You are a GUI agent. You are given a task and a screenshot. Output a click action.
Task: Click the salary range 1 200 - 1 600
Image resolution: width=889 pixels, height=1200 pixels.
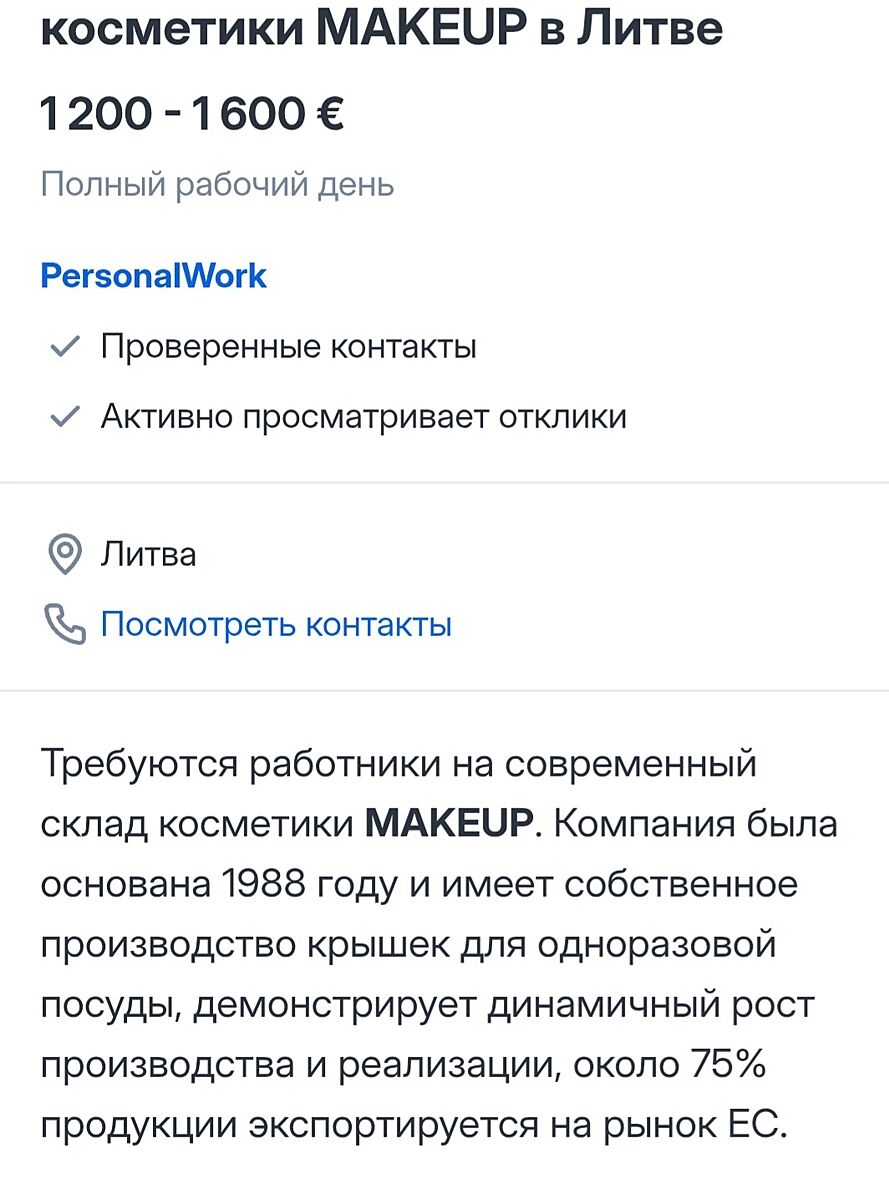click(171, 113)
